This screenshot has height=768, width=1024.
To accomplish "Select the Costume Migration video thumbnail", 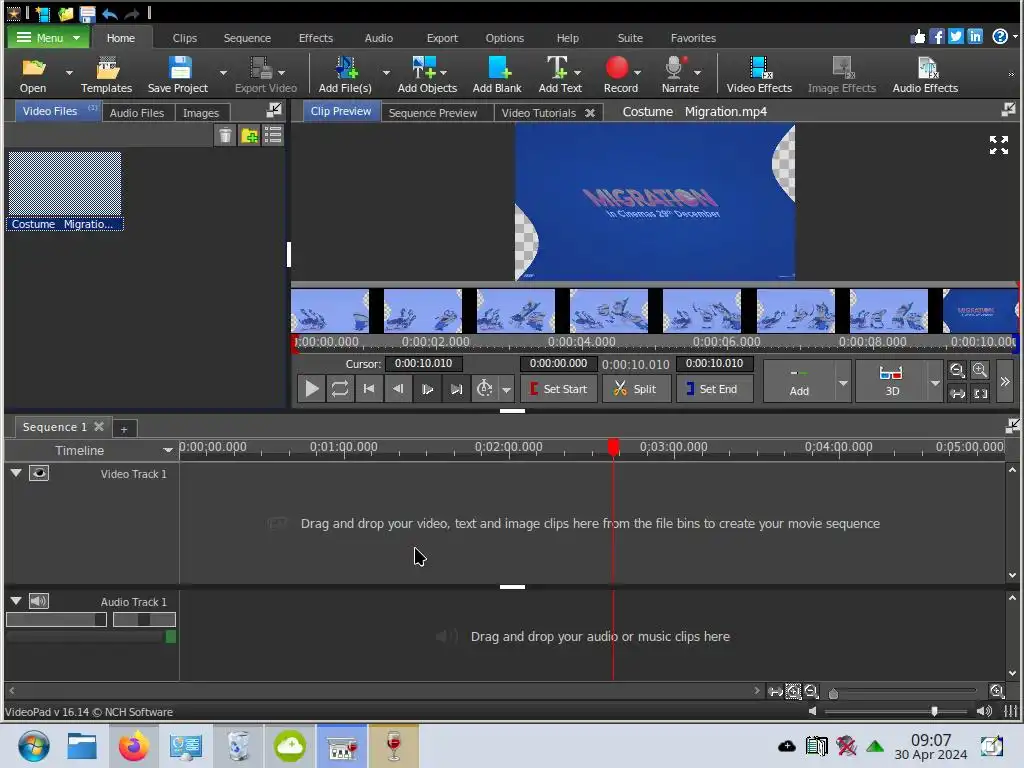I will [65, 184].
